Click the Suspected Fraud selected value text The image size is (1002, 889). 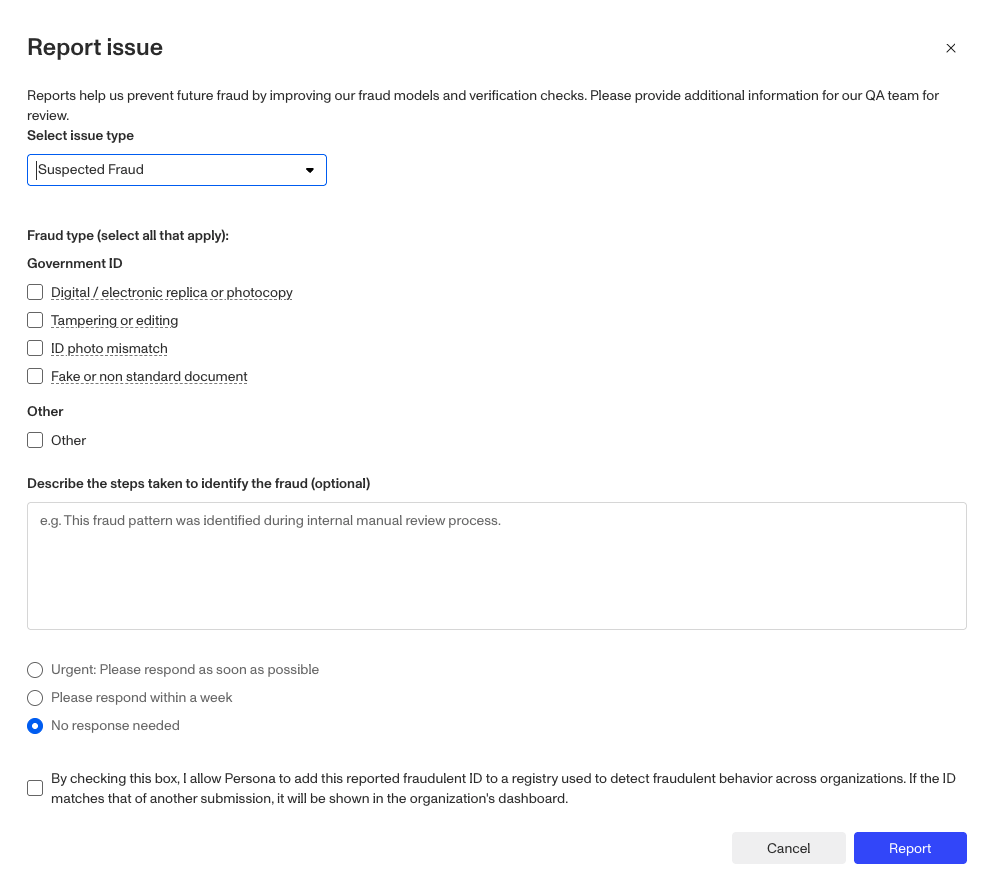pyautogui.click(x=91, y=170)
